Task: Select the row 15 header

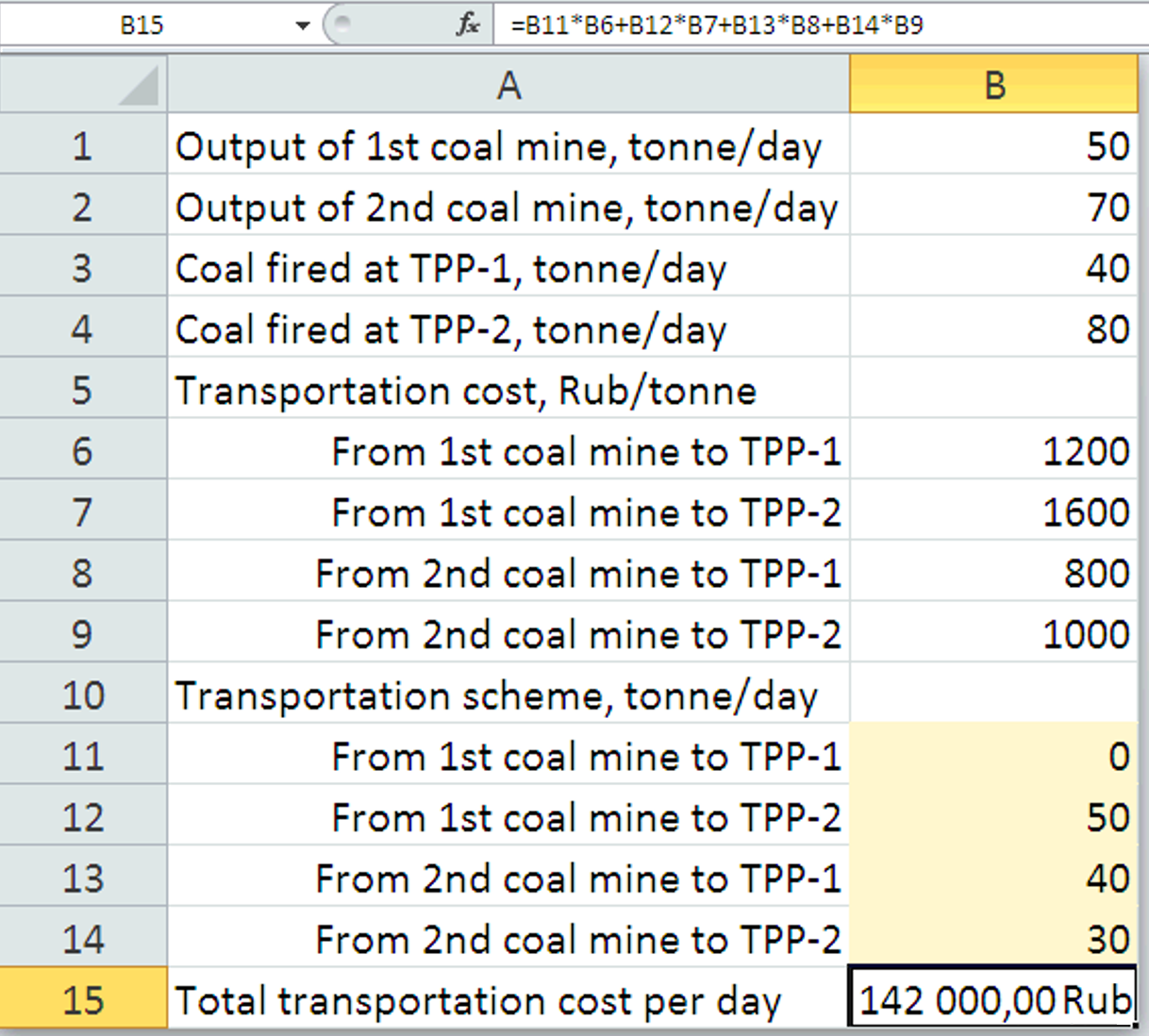Action: click(x=83, y=1000)
